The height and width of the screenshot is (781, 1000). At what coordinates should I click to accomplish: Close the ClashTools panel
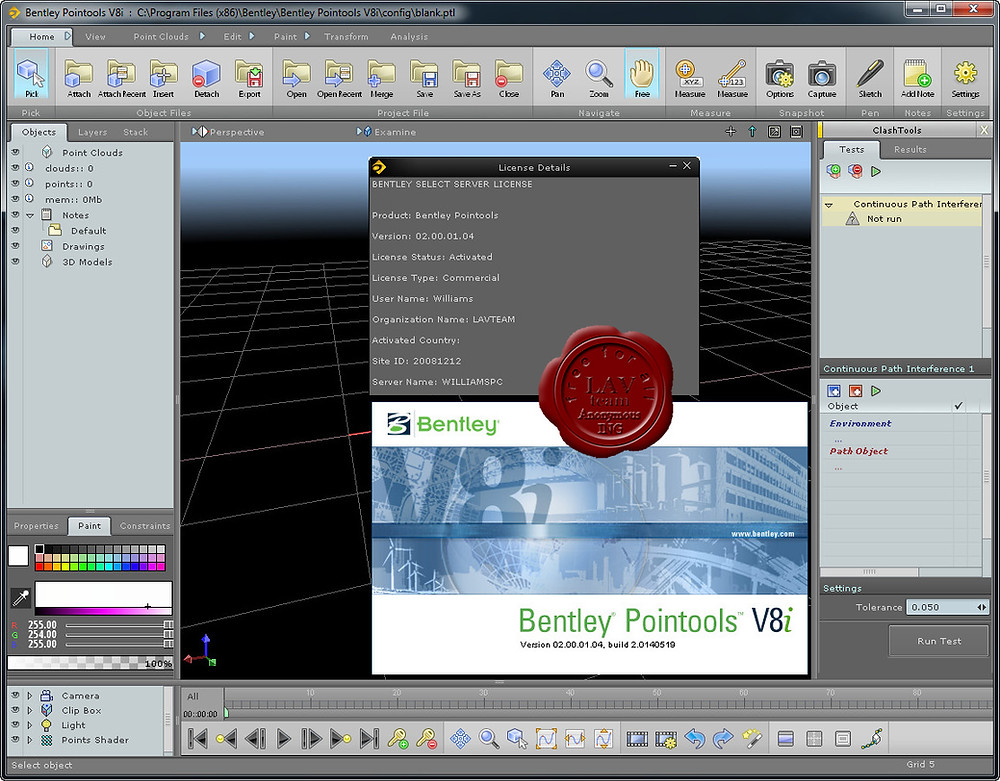[x=983, y=130]
